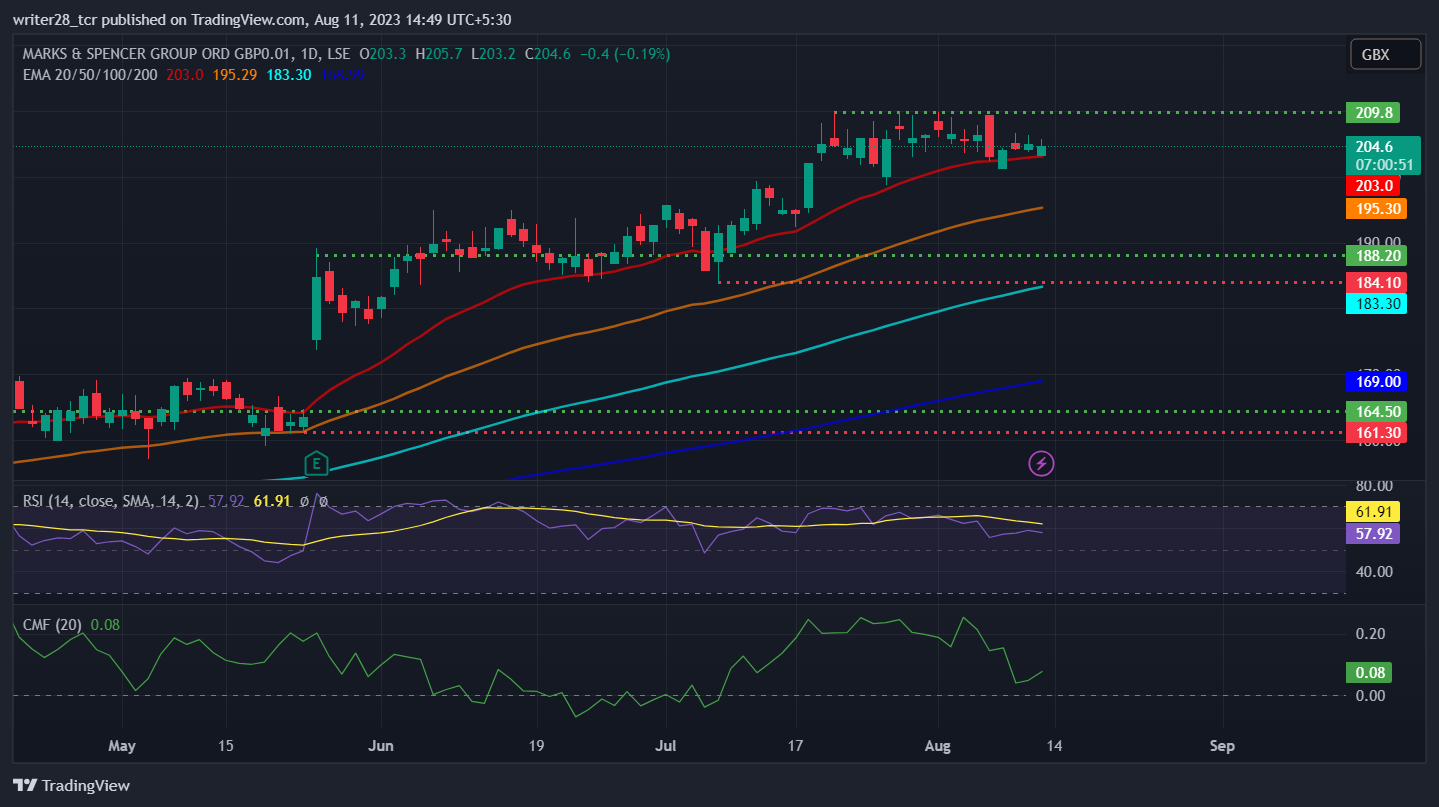The width and height of the screenshot is (1439, 807).
Task: Click the 19 date label on the time axis
Action: [536, 746]
